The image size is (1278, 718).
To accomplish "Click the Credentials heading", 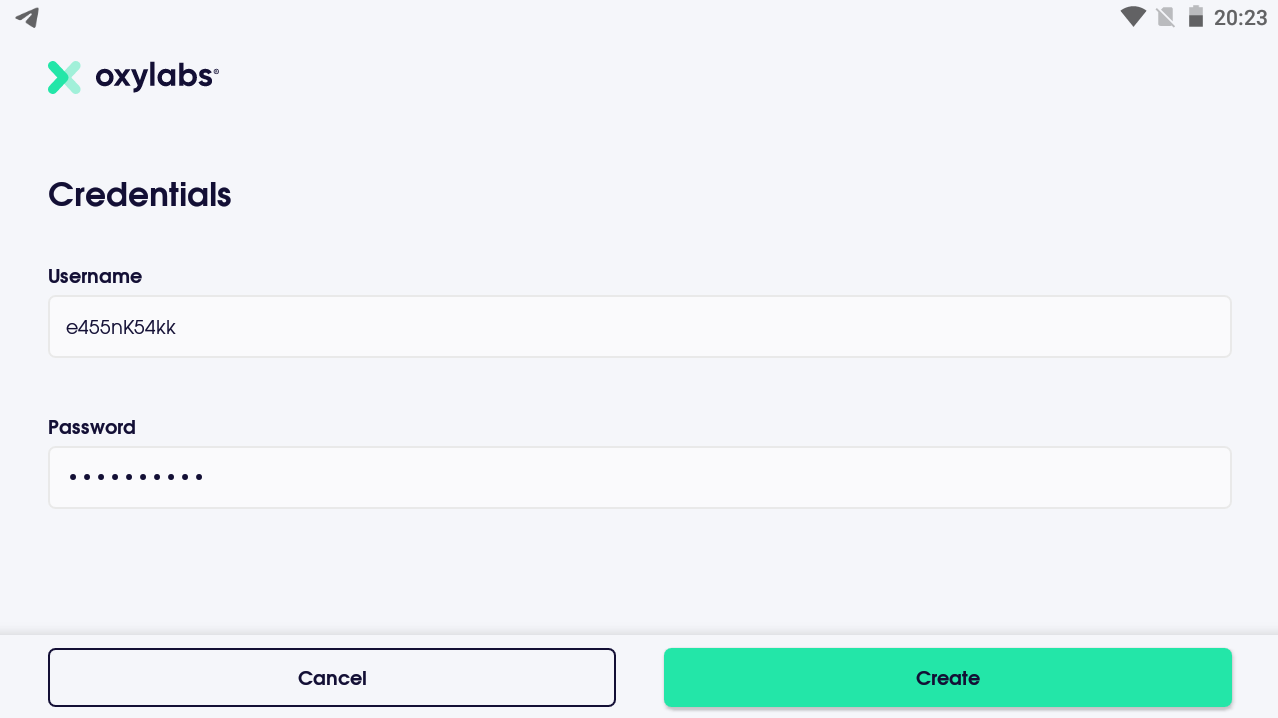I will click(x=140, y=194).
